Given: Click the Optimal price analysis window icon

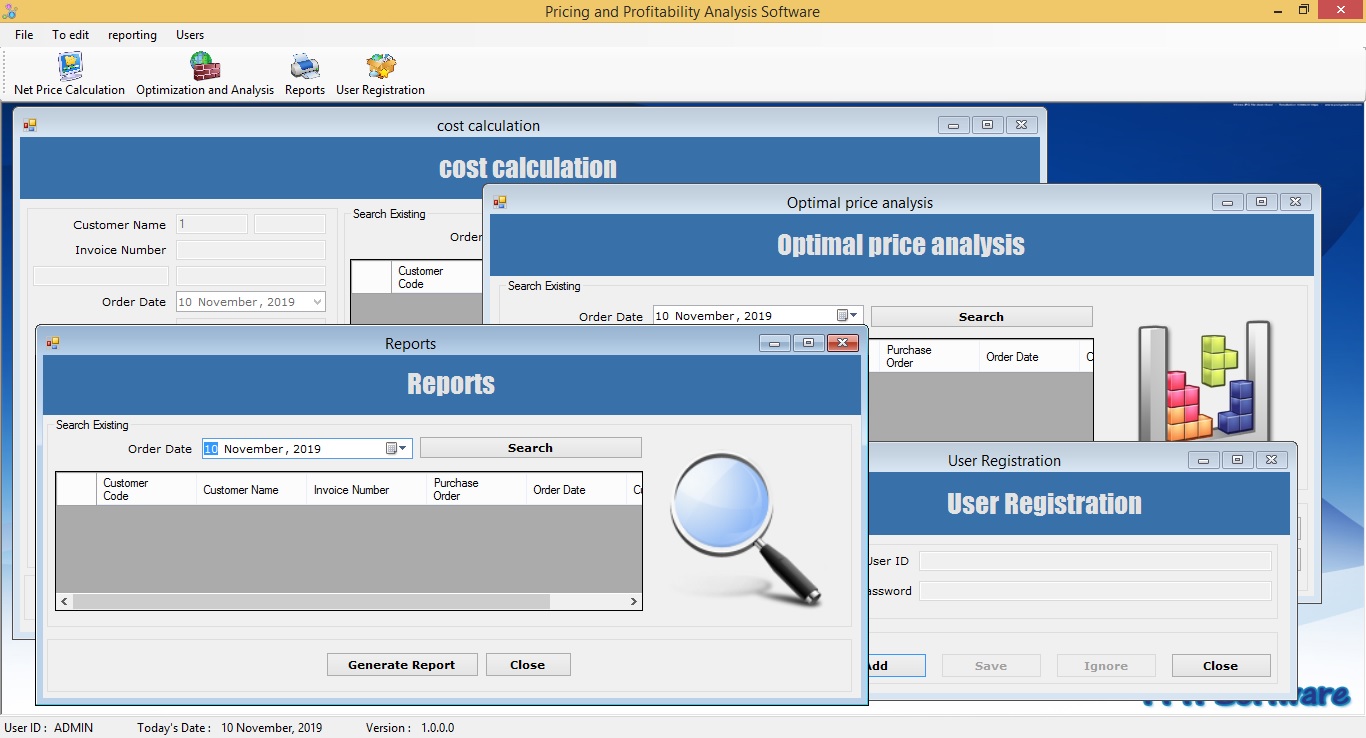Looking at the screenshot, I should pos(500,202).
